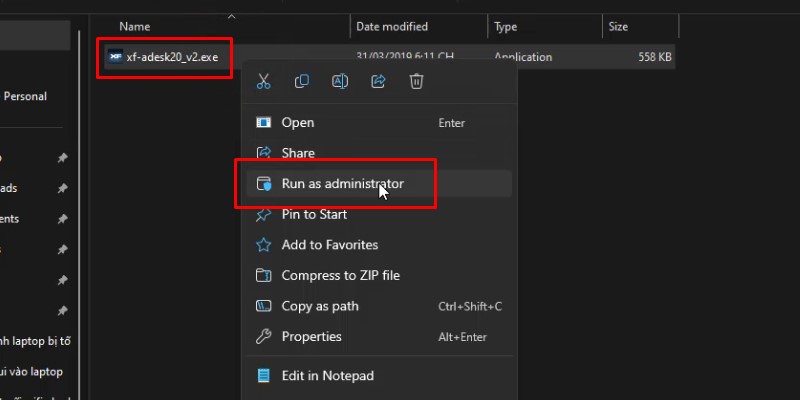Click the Copy icon in context menu

(302, 82)
